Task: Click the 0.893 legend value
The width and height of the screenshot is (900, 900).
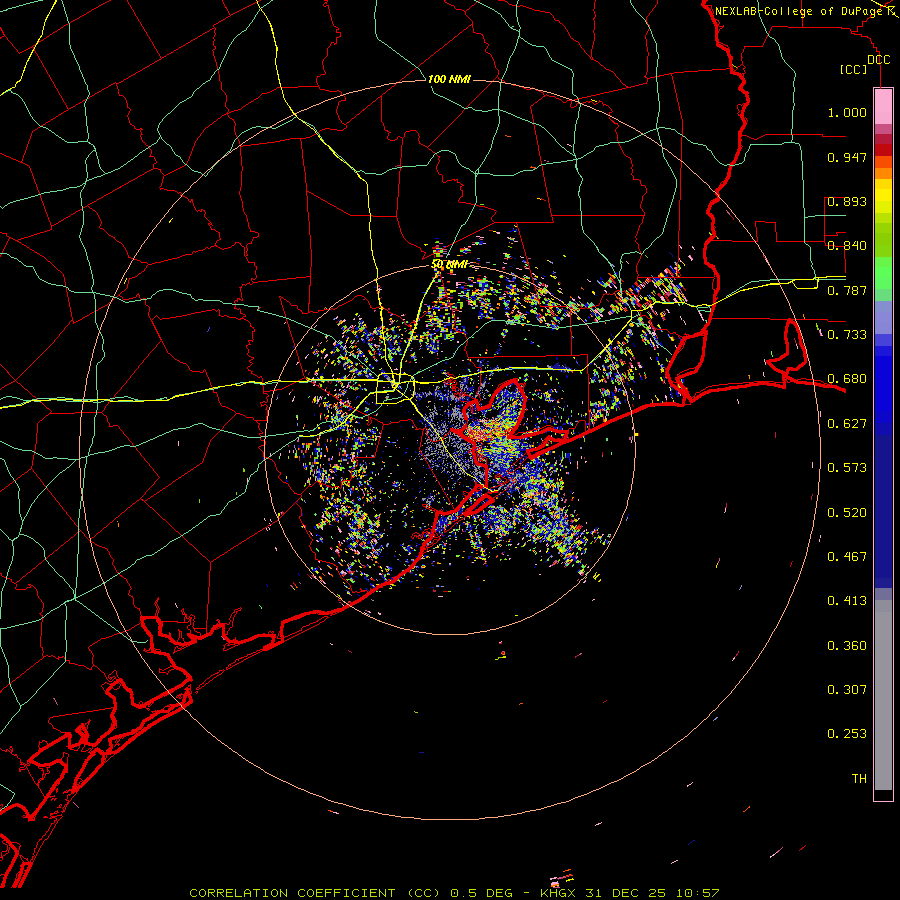Action: click(x=847, y=201)
